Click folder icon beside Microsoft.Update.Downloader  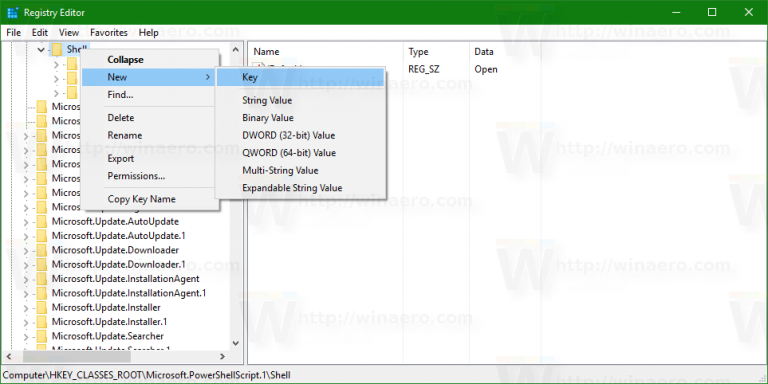pyautogui.click(x=42, y=250)
